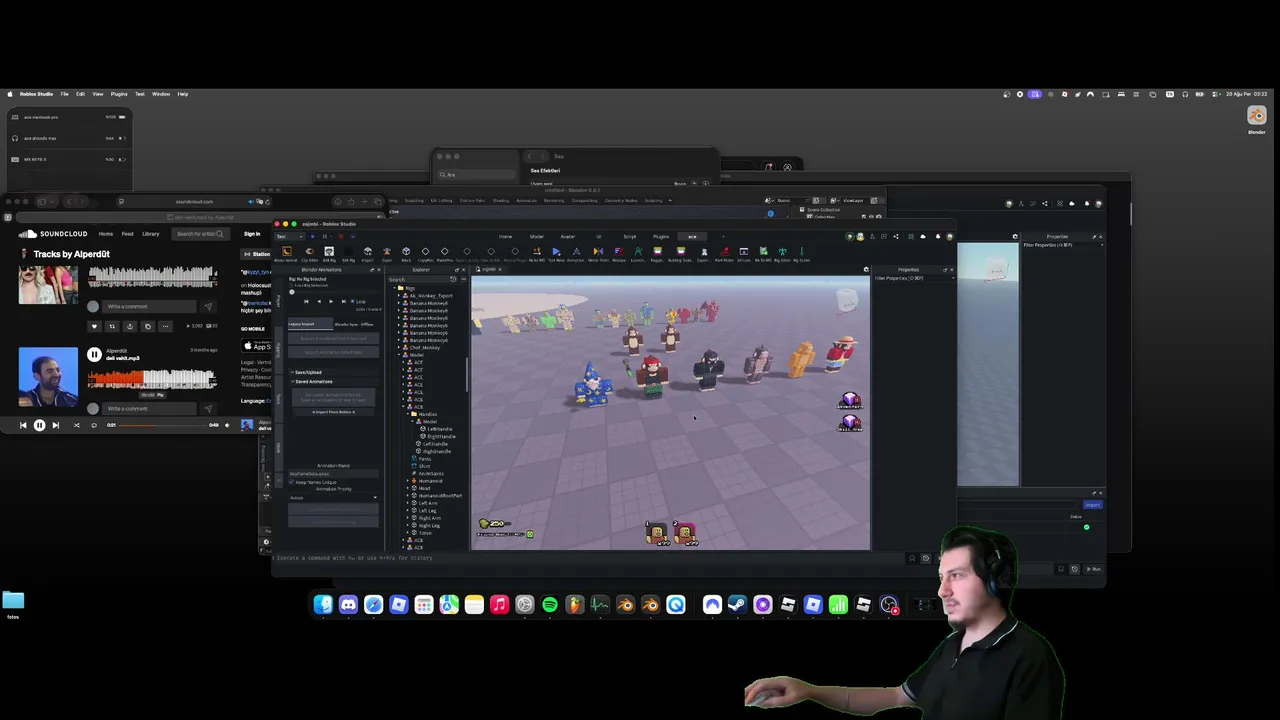The height and width of the screenshot is (720, 1280).
Task: Click the CopyRoc toolbar icon
Action: coord(425,252)
